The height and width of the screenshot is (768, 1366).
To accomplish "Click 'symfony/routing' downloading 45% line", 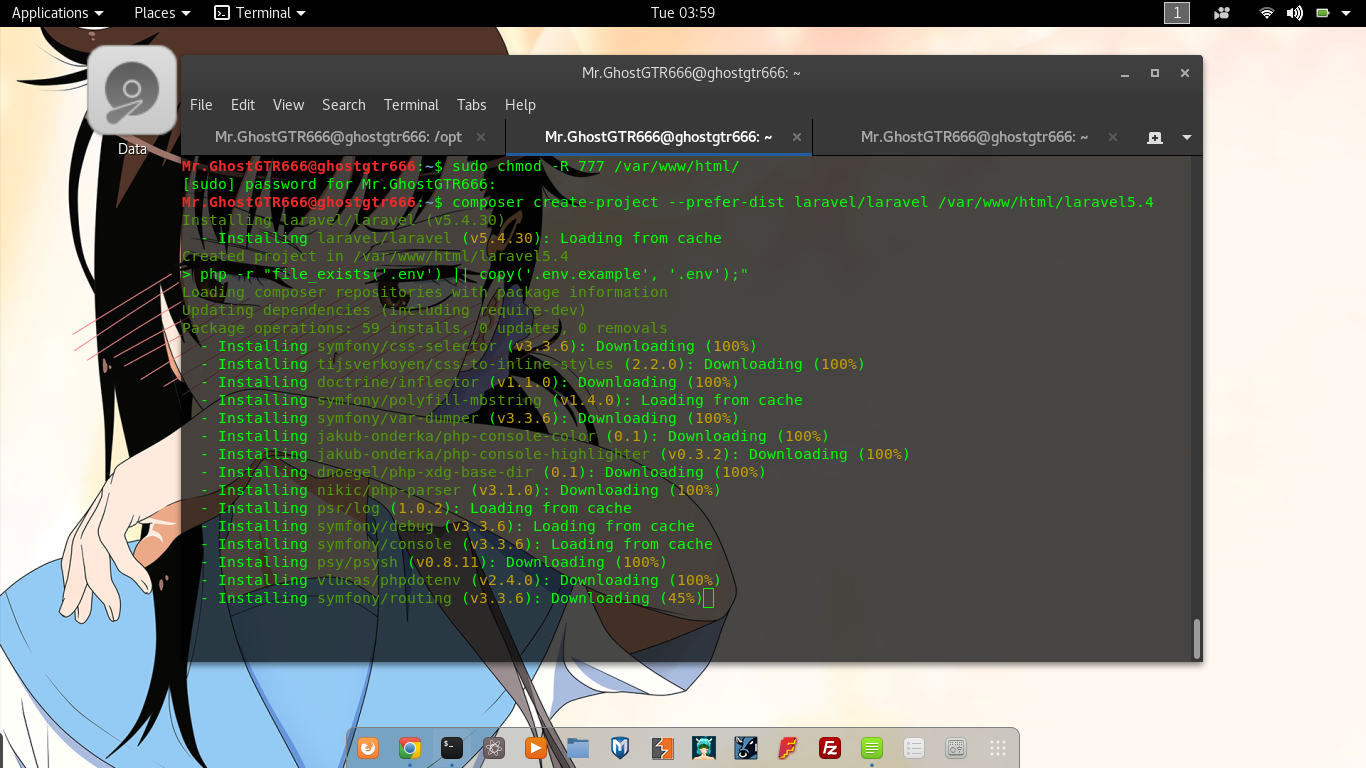I will tap(452, 598).
